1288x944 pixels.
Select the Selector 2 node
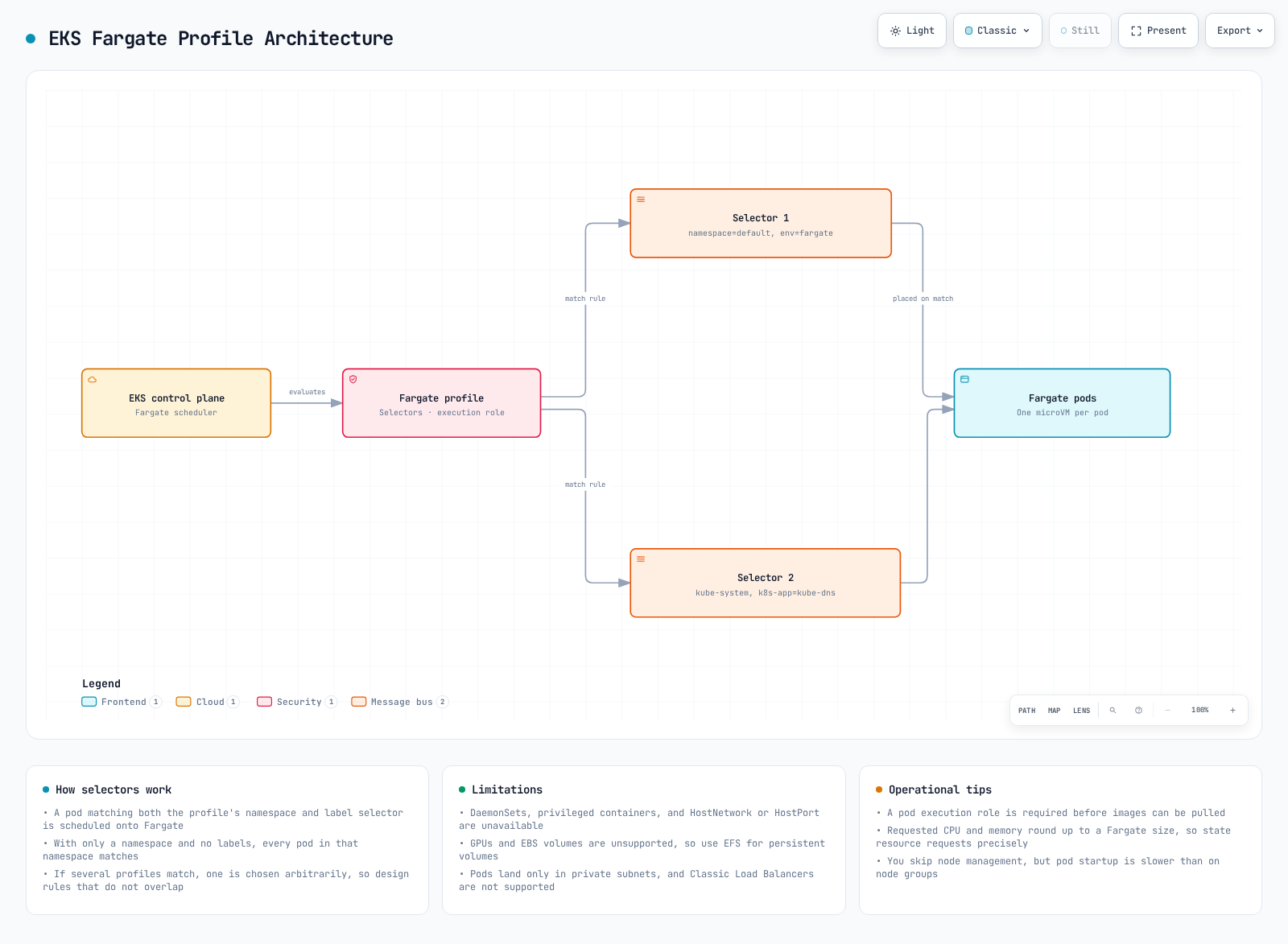click(x=766, y=583)
